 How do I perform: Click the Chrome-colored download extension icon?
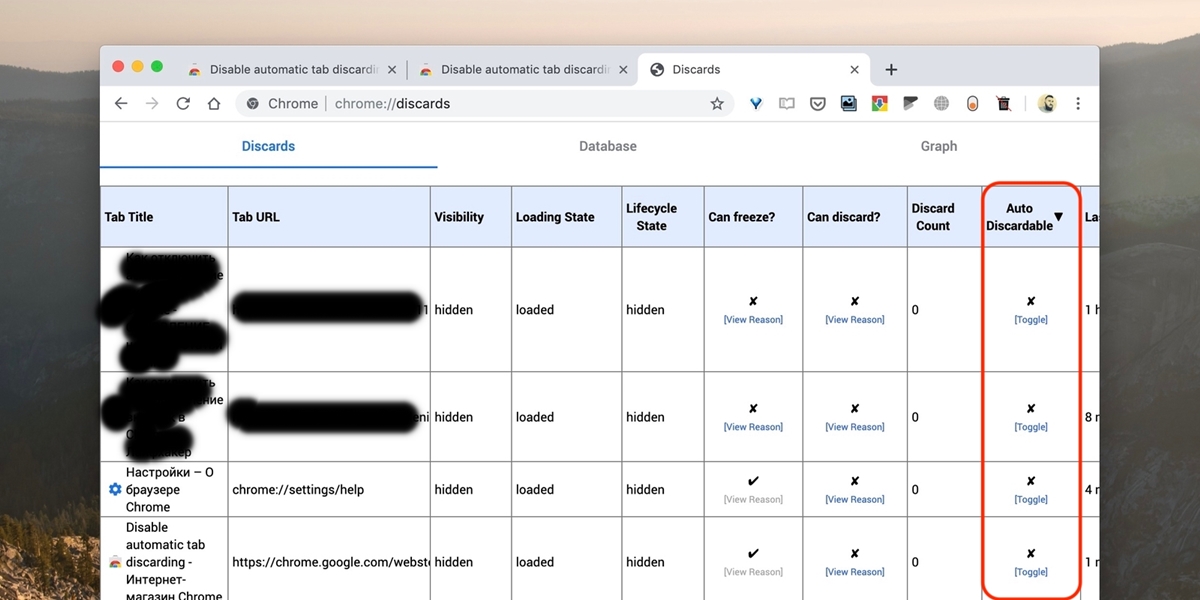click(879, 103)
